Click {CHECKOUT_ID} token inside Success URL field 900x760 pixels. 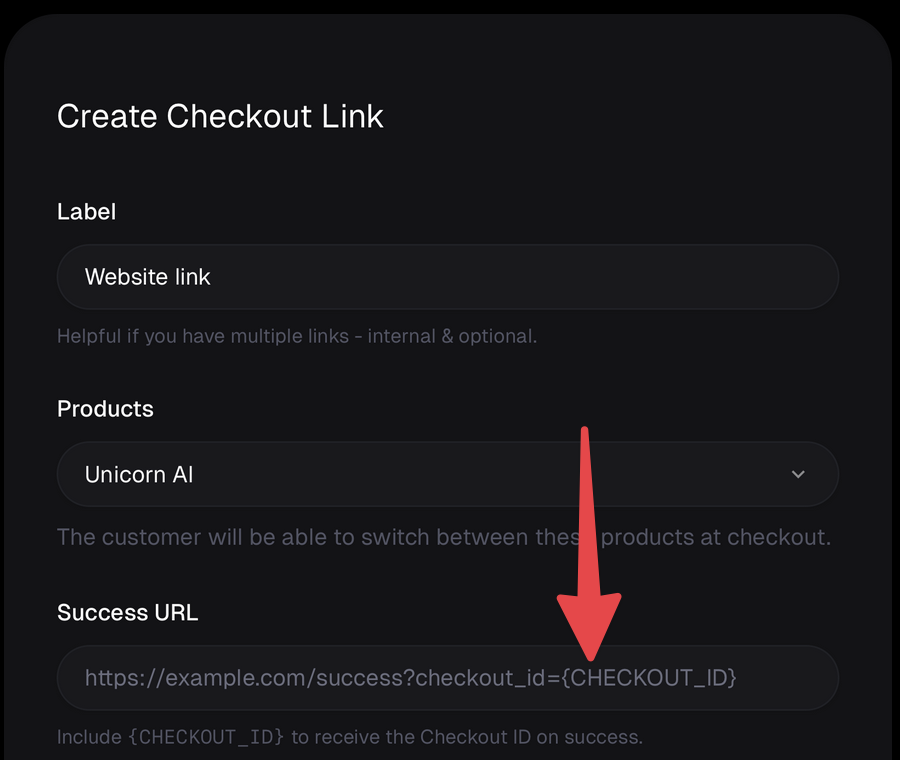pos(650,678)
